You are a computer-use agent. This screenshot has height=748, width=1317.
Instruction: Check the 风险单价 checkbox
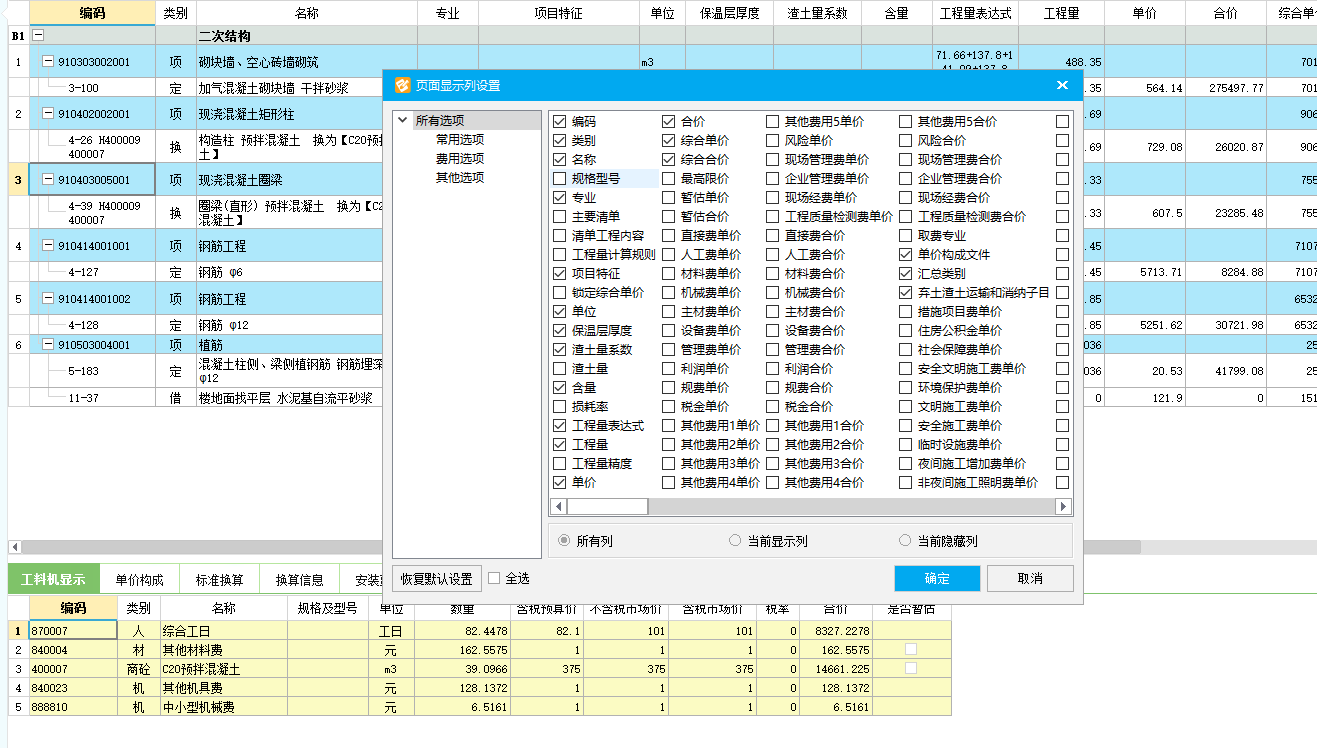pos(773,141)
